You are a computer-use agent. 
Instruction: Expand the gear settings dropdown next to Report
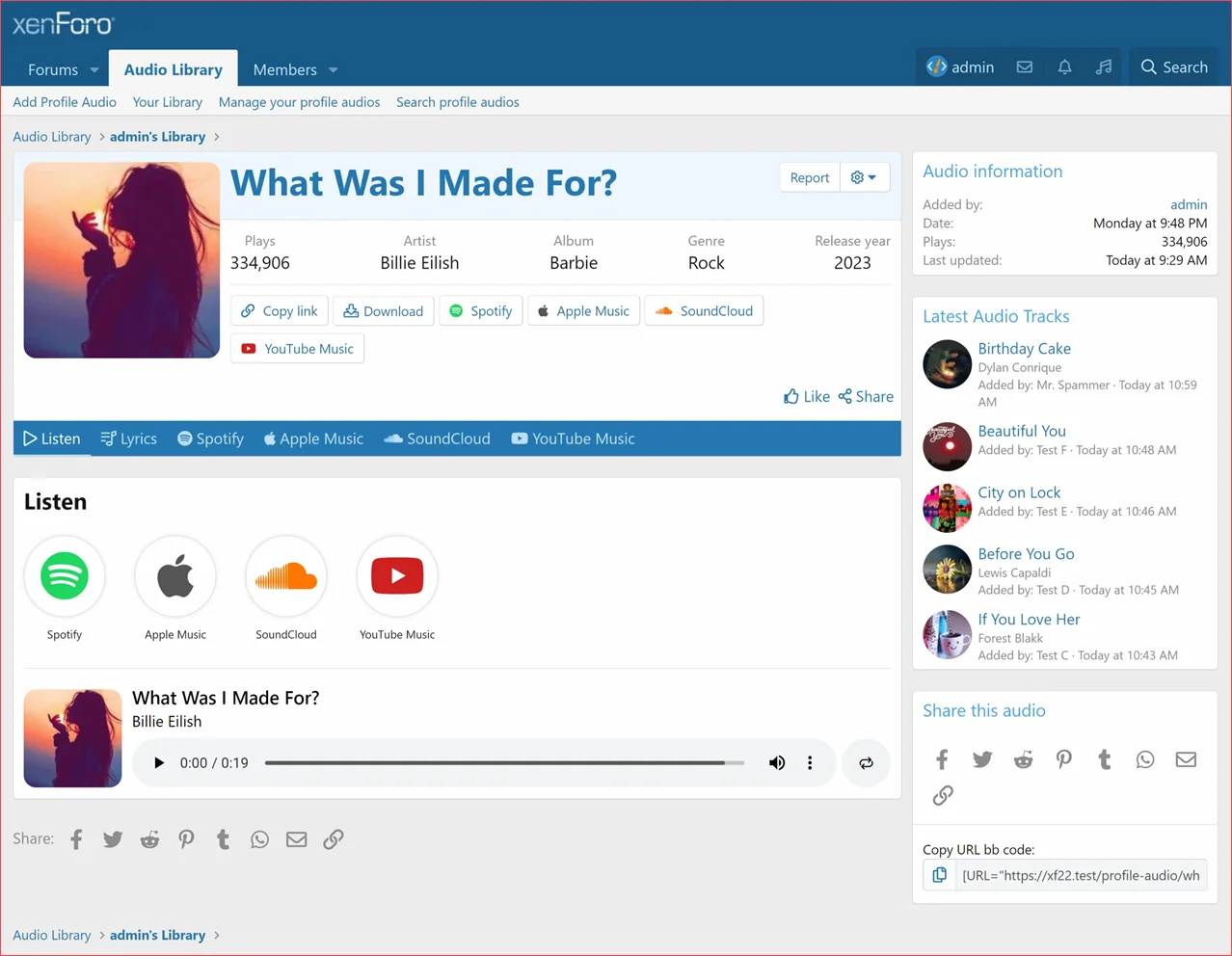click(x=864, y=177)
